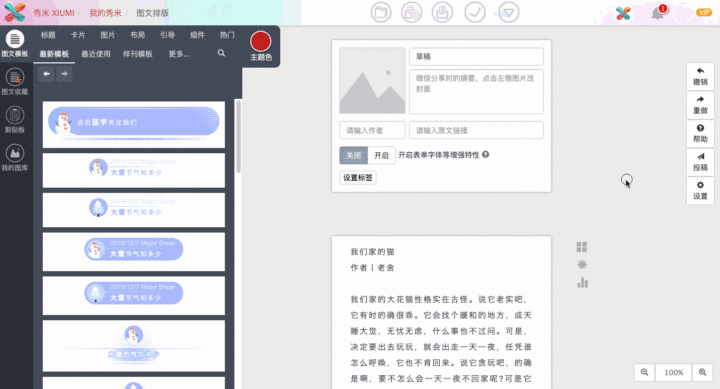The width and height of the screenshot is (720, 389).
Task: Click the grid layout icon beside article
Action: click(x=582, y=247)
